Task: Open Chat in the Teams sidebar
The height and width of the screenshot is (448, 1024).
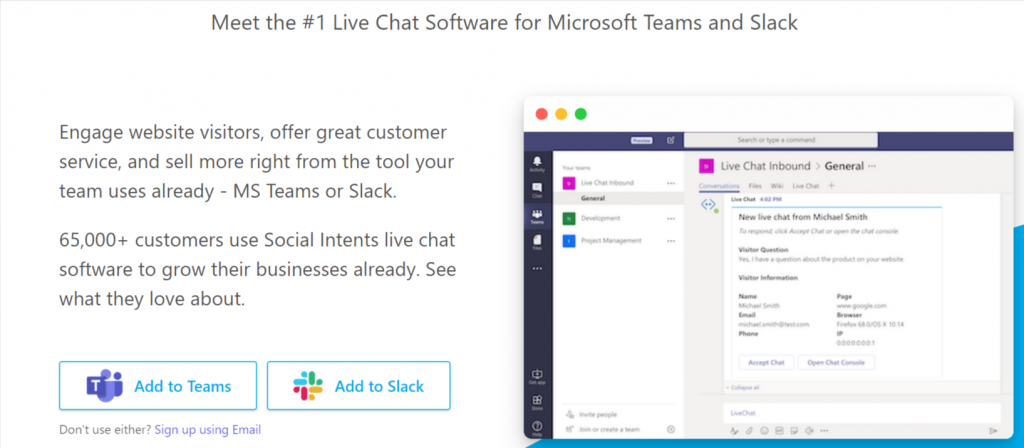Action: (x=537, y=190)
